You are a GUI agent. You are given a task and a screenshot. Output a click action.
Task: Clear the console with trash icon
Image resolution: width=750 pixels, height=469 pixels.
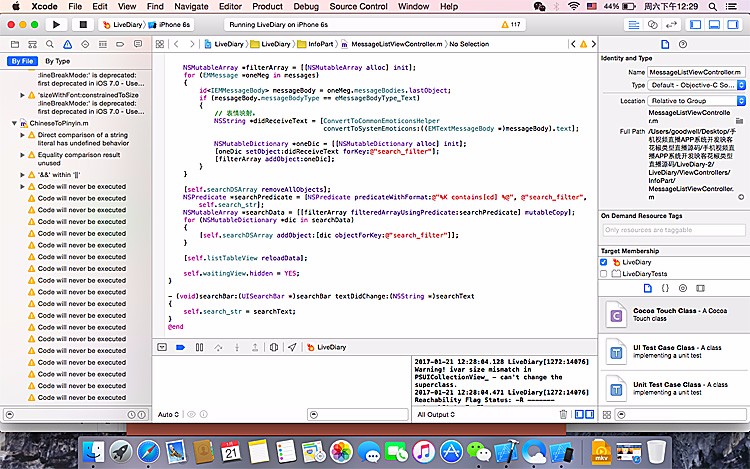pos(563,414)
